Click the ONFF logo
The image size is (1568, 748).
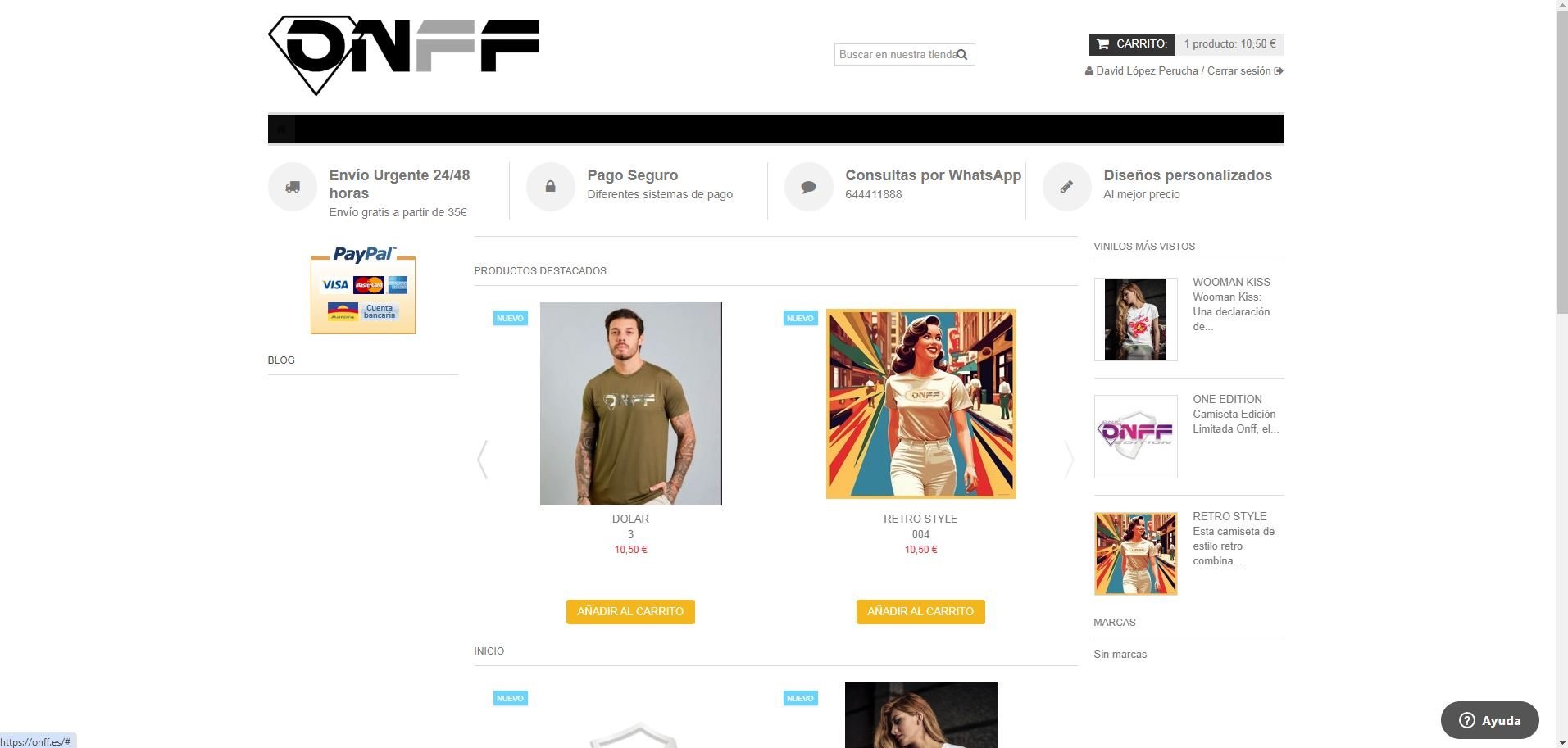[x=403, y=56]
